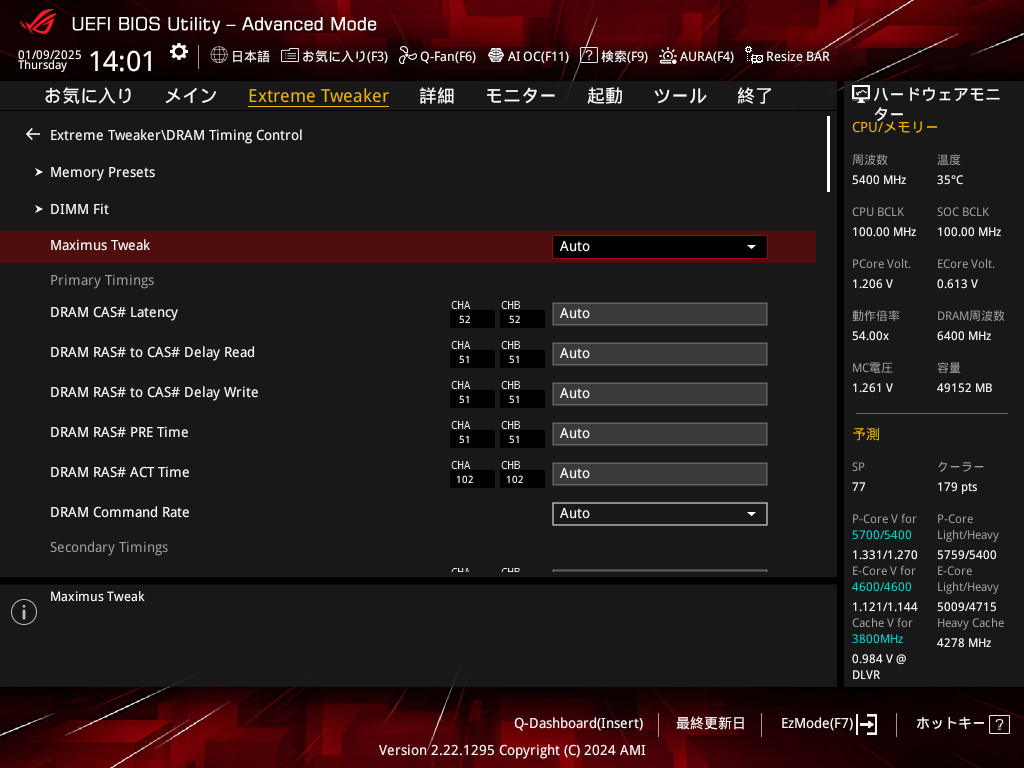The height and width of the screenshot is (768, 1024).
Task: Open the search question mark icon
Action: point(589,56)
